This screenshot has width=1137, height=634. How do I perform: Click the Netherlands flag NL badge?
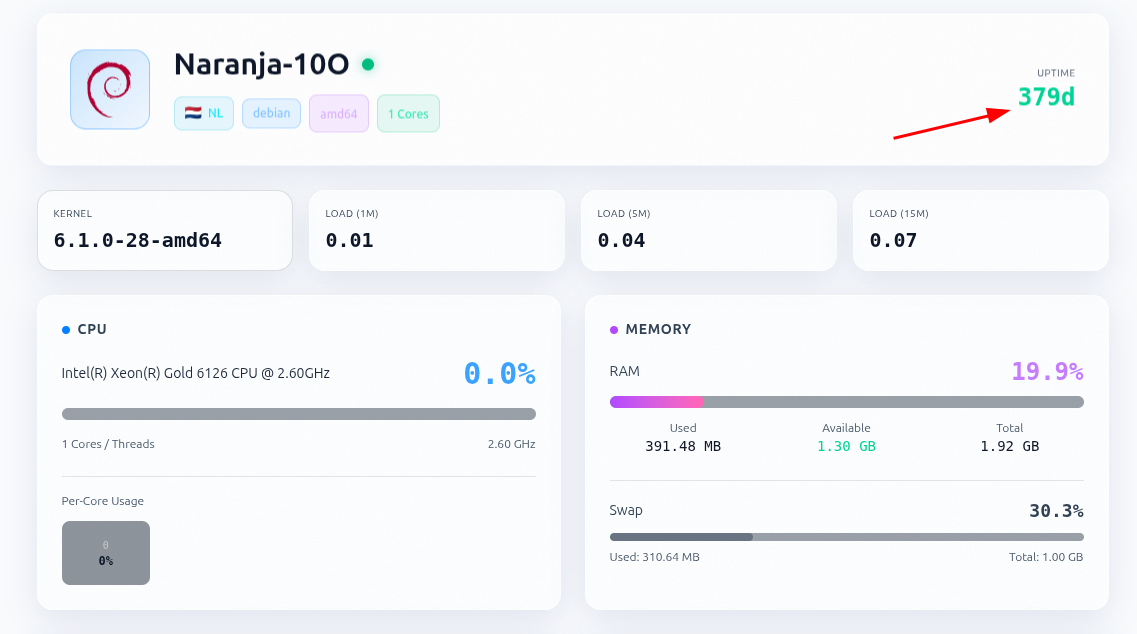click(x=204, y=113)
